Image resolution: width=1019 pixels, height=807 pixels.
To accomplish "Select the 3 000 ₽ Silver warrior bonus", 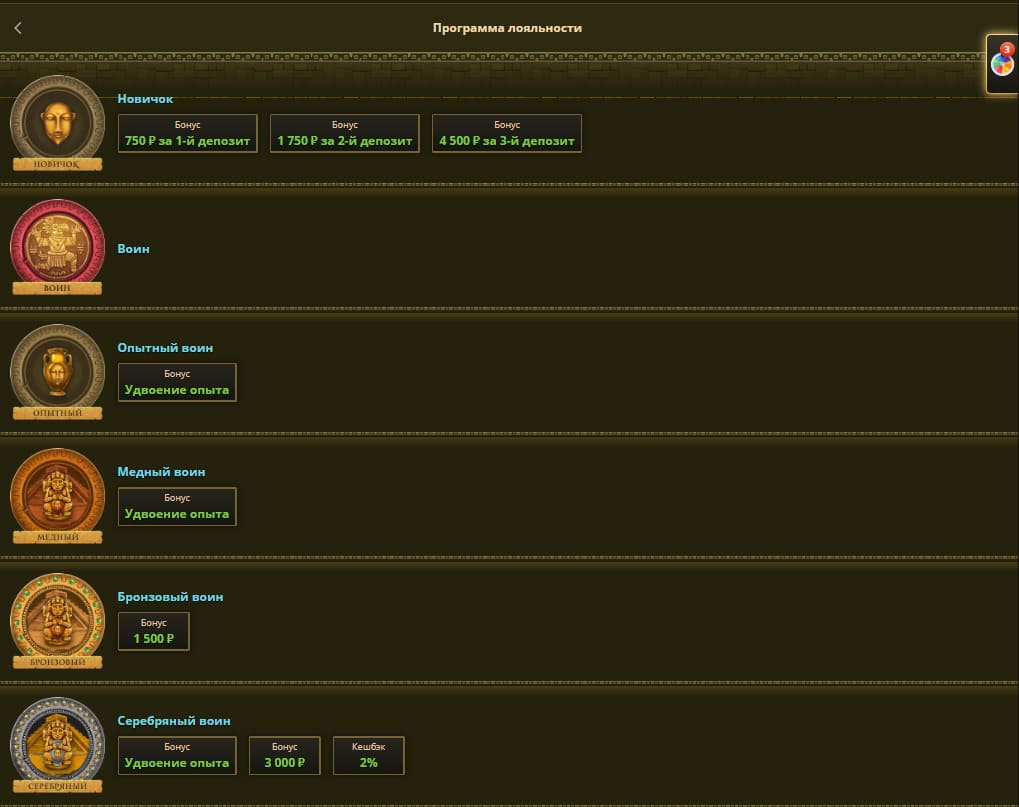I will point(284,755).
